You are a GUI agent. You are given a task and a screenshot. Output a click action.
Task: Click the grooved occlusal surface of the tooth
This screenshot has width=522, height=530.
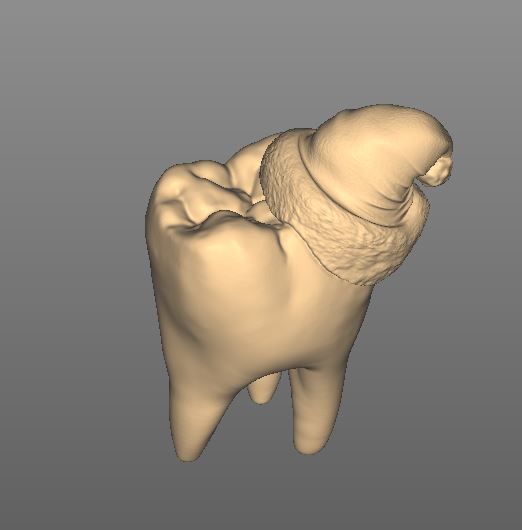(x=216, y=199)
